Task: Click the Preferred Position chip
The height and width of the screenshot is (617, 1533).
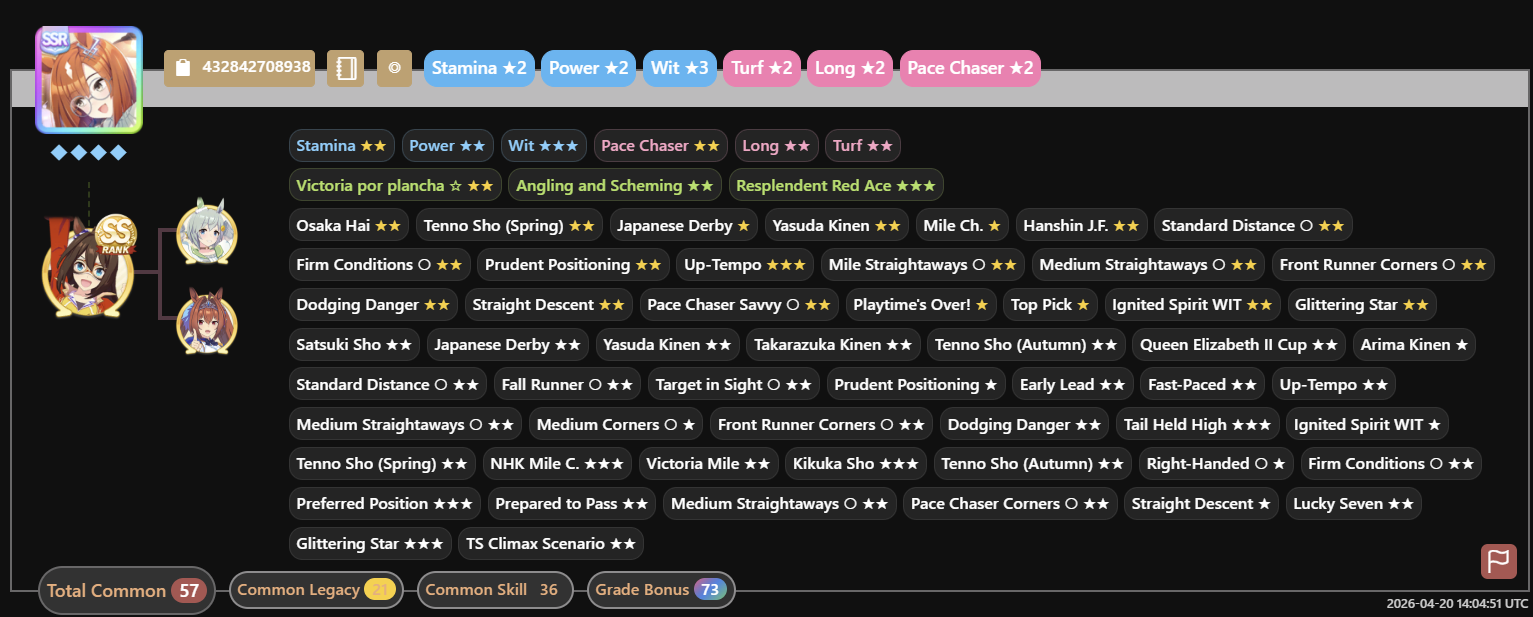Action: pyautogui.click(x=385, y=503)
